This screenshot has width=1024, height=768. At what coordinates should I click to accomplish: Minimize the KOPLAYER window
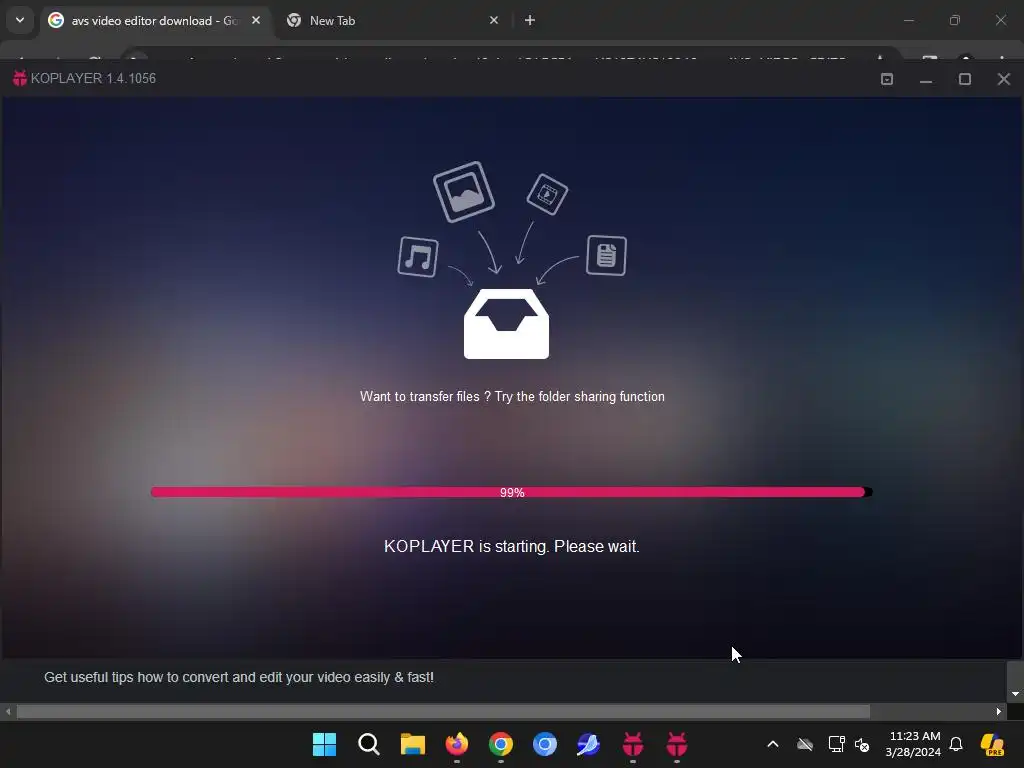(925, 79)
